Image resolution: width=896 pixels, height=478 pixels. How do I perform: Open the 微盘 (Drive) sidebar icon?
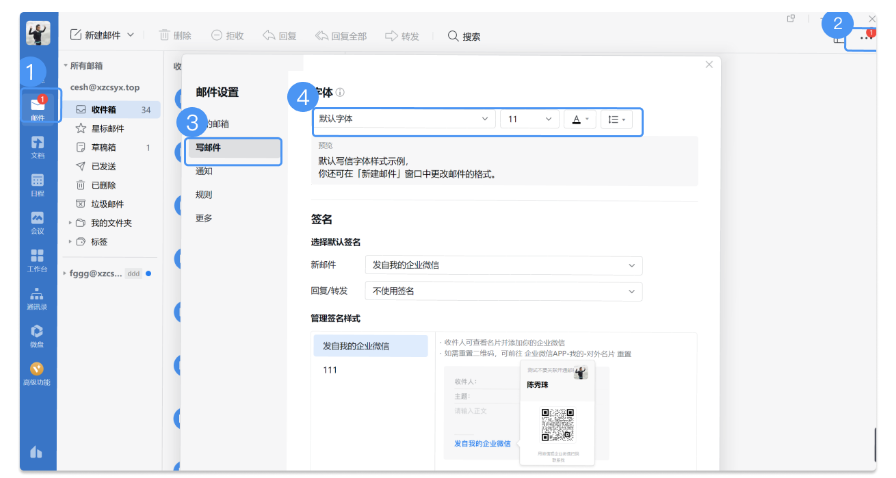37,335
